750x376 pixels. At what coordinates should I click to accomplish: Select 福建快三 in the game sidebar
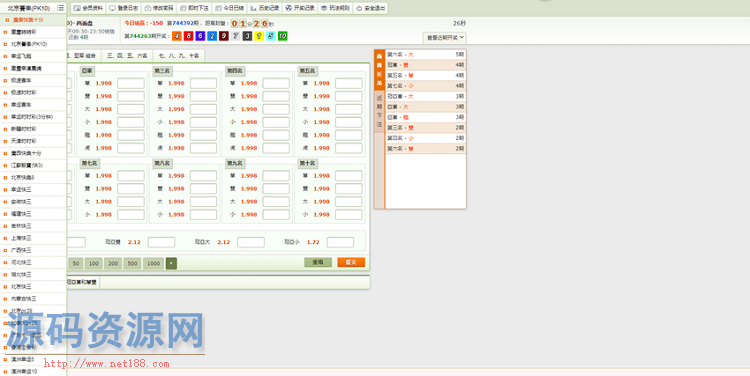coord(33,214)
